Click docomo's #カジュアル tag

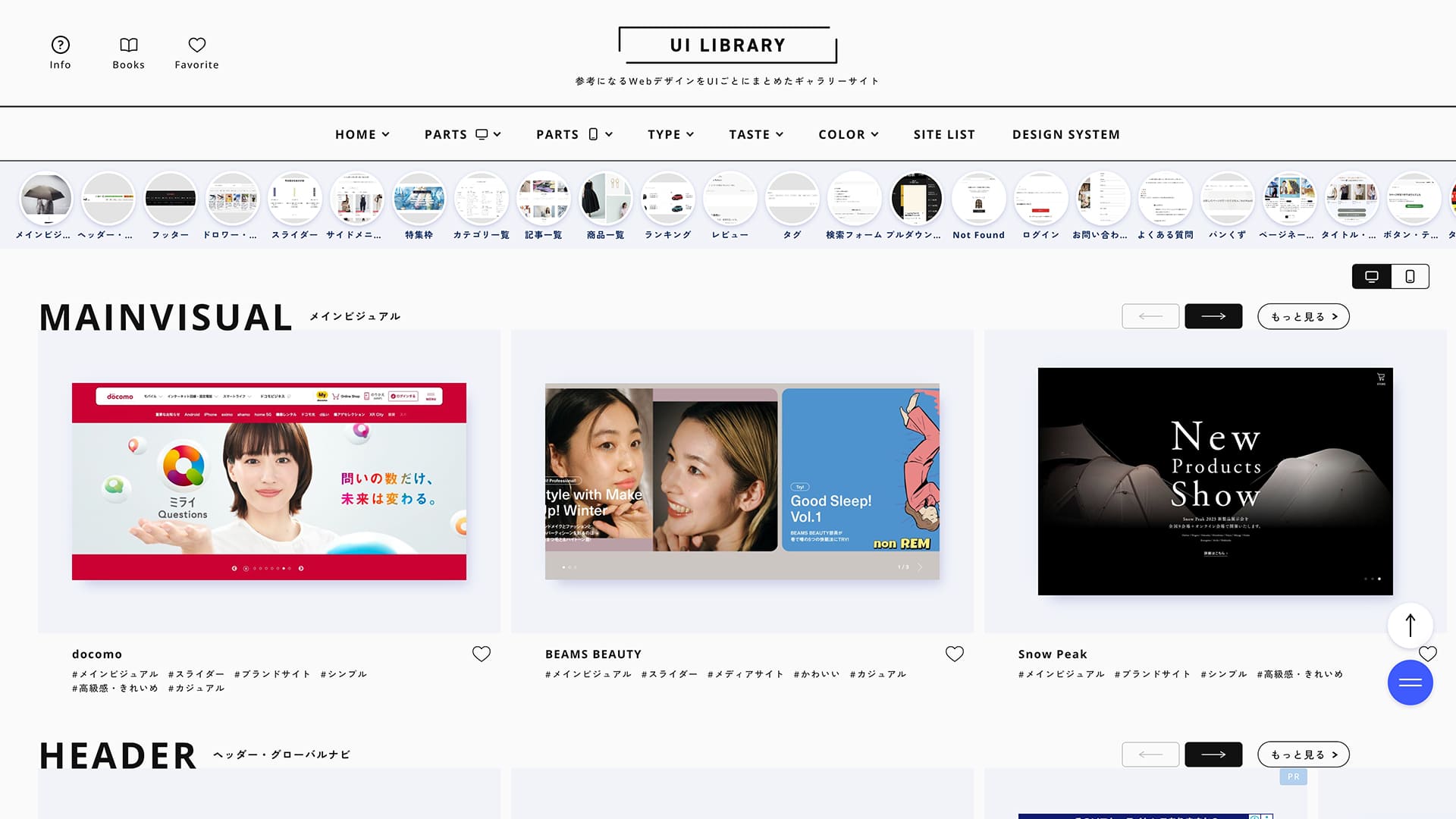[x=196, y=689]
